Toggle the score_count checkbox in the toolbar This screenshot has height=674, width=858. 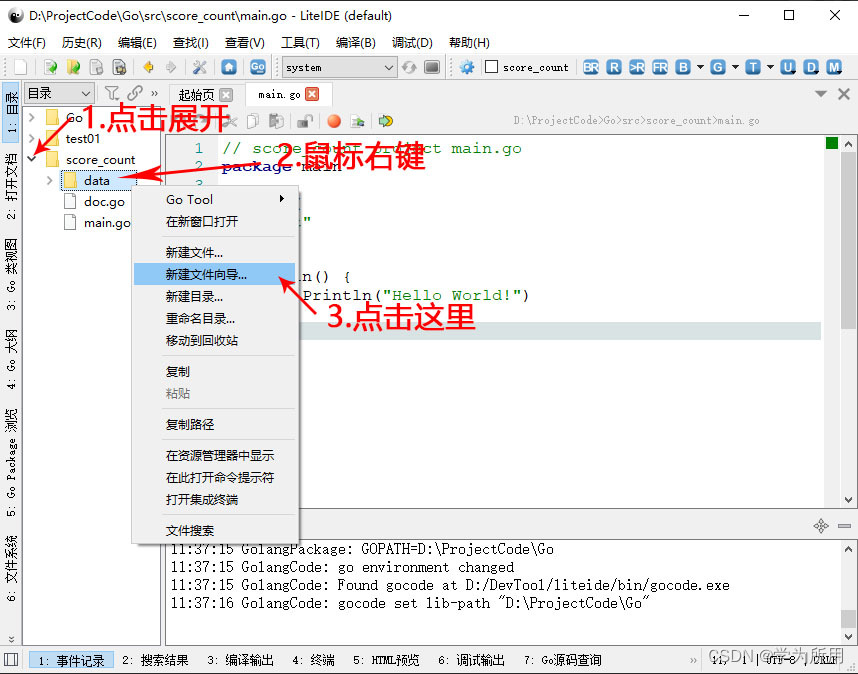[493, 67]
